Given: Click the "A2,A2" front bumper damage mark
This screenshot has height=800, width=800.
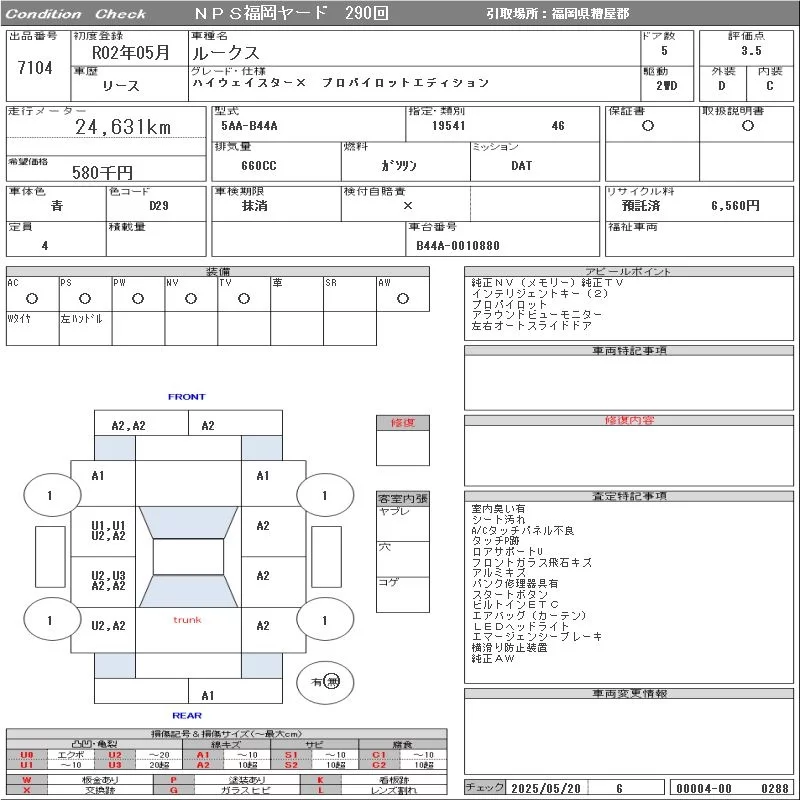Looking at the screenshot, I should click(129, 426).
